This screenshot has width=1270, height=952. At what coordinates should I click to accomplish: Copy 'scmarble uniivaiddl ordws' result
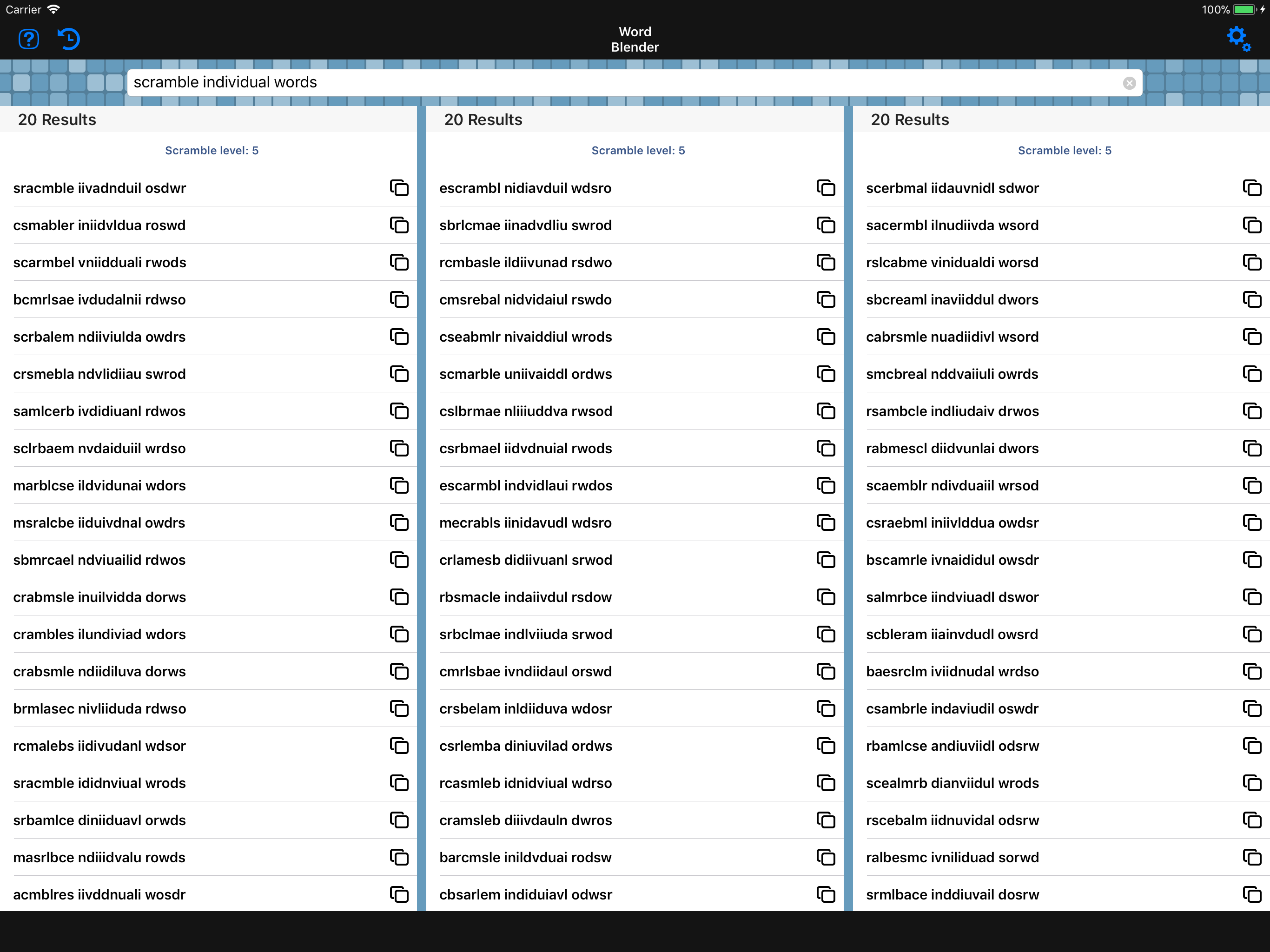825,374
